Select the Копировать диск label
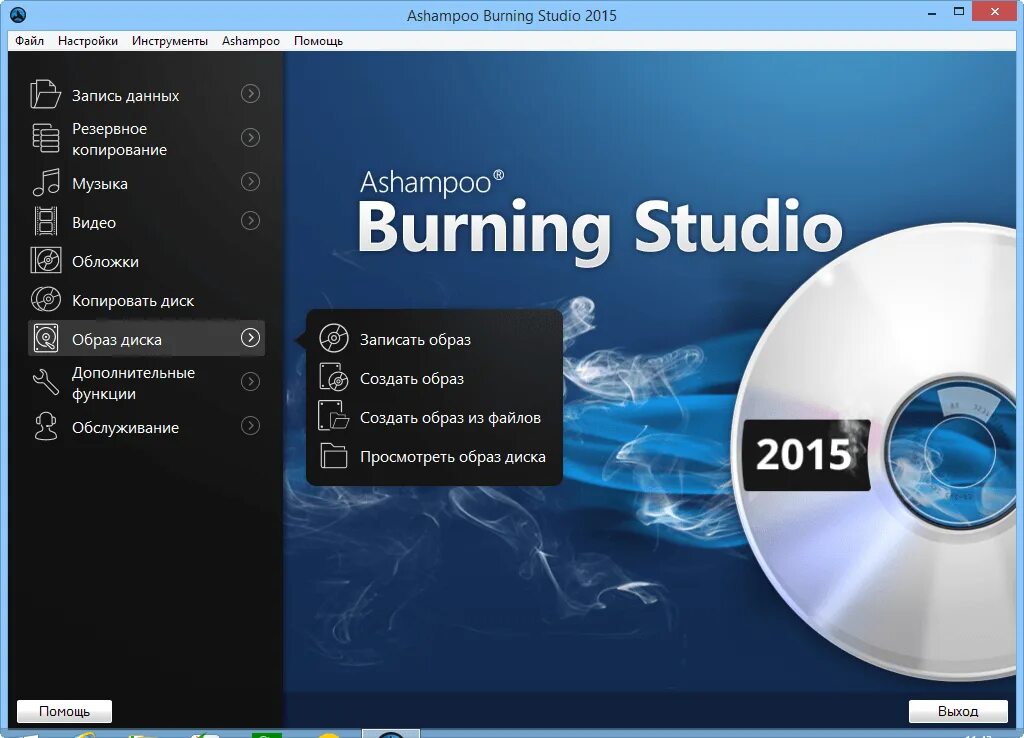 click(x=133, y=301)
